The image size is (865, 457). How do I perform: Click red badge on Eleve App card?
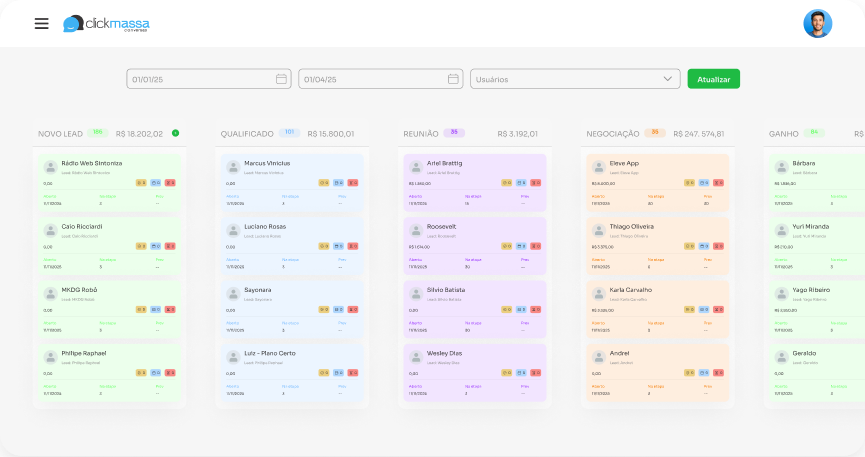click(x=719, y=183)
